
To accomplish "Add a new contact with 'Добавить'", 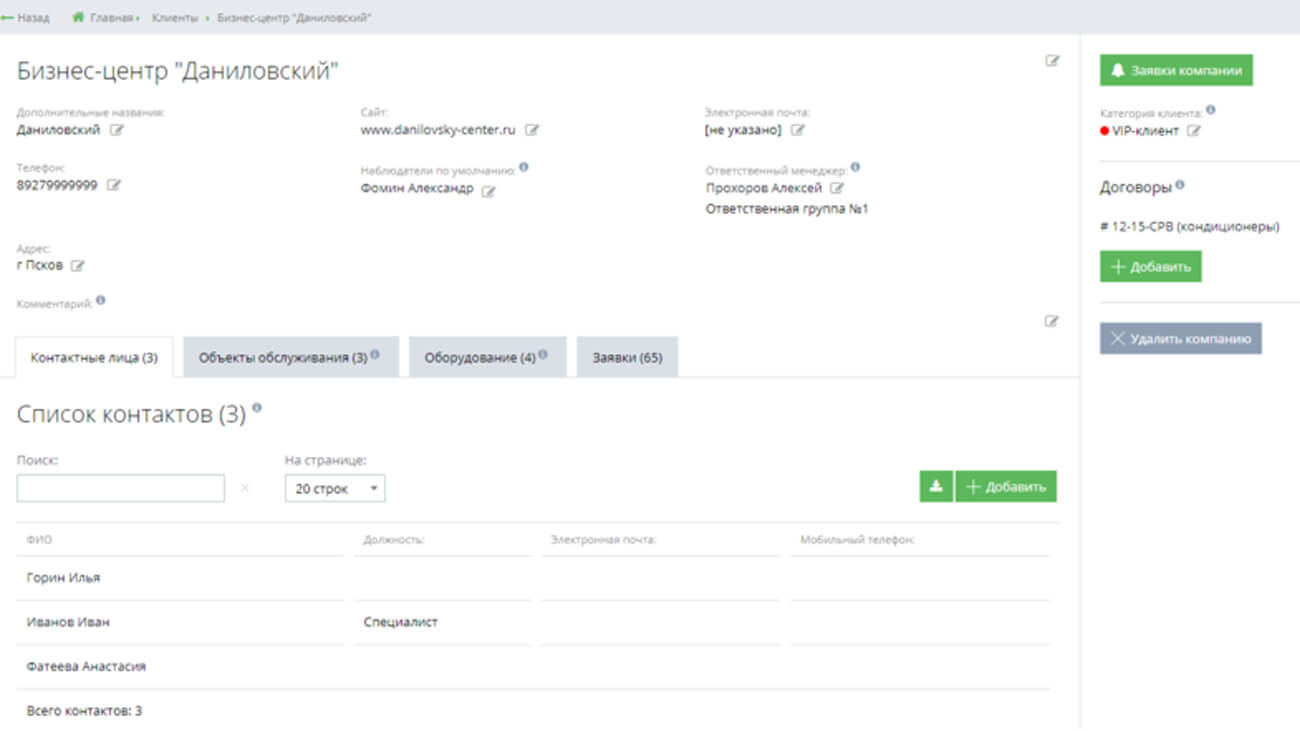I will 1006,487.
